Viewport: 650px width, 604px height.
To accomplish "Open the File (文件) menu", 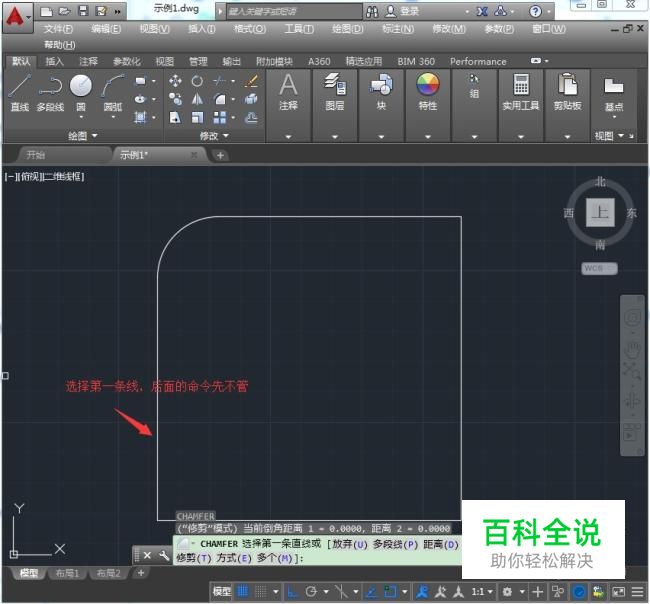I will point(58,29).
